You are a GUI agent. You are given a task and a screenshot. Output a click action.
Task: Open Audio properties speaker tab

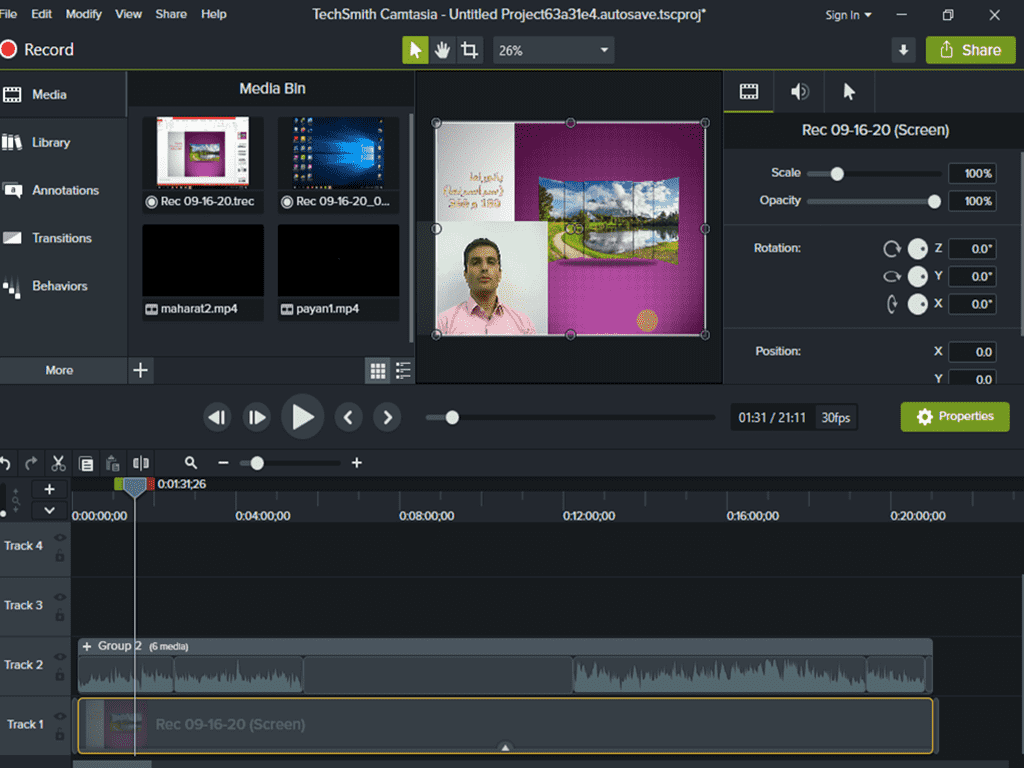pyautogui.click(x=799, y=92)
